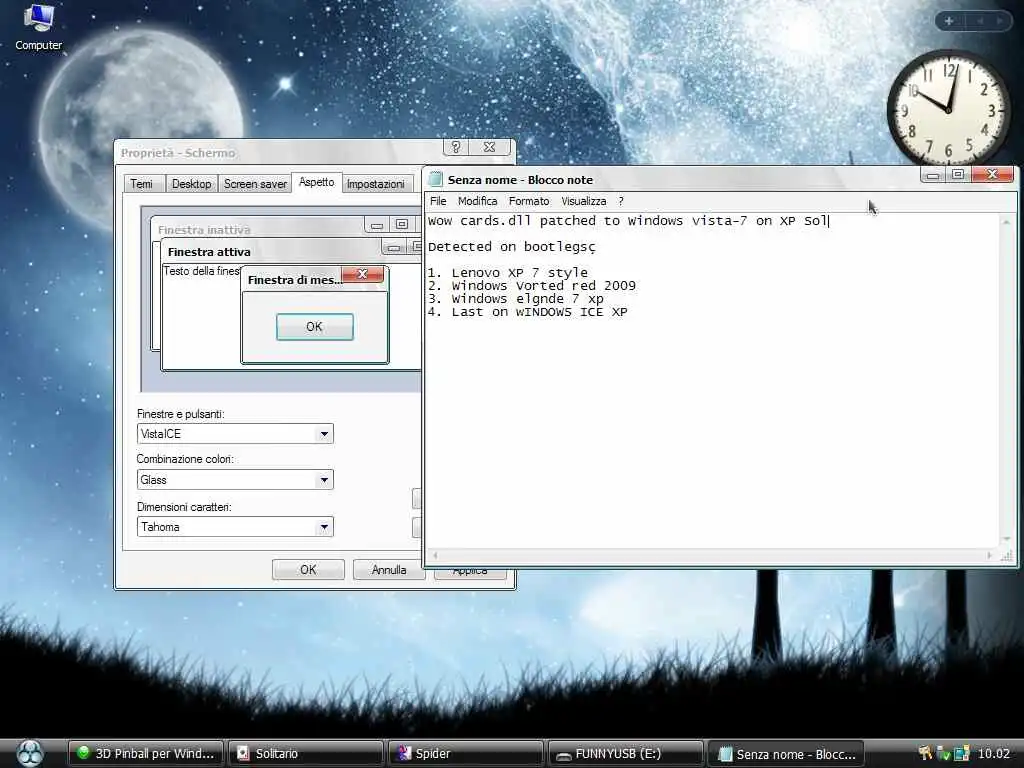Open the File menu in Blocco note
This screenshot has width=1024, height=768.
coord(438,201)
